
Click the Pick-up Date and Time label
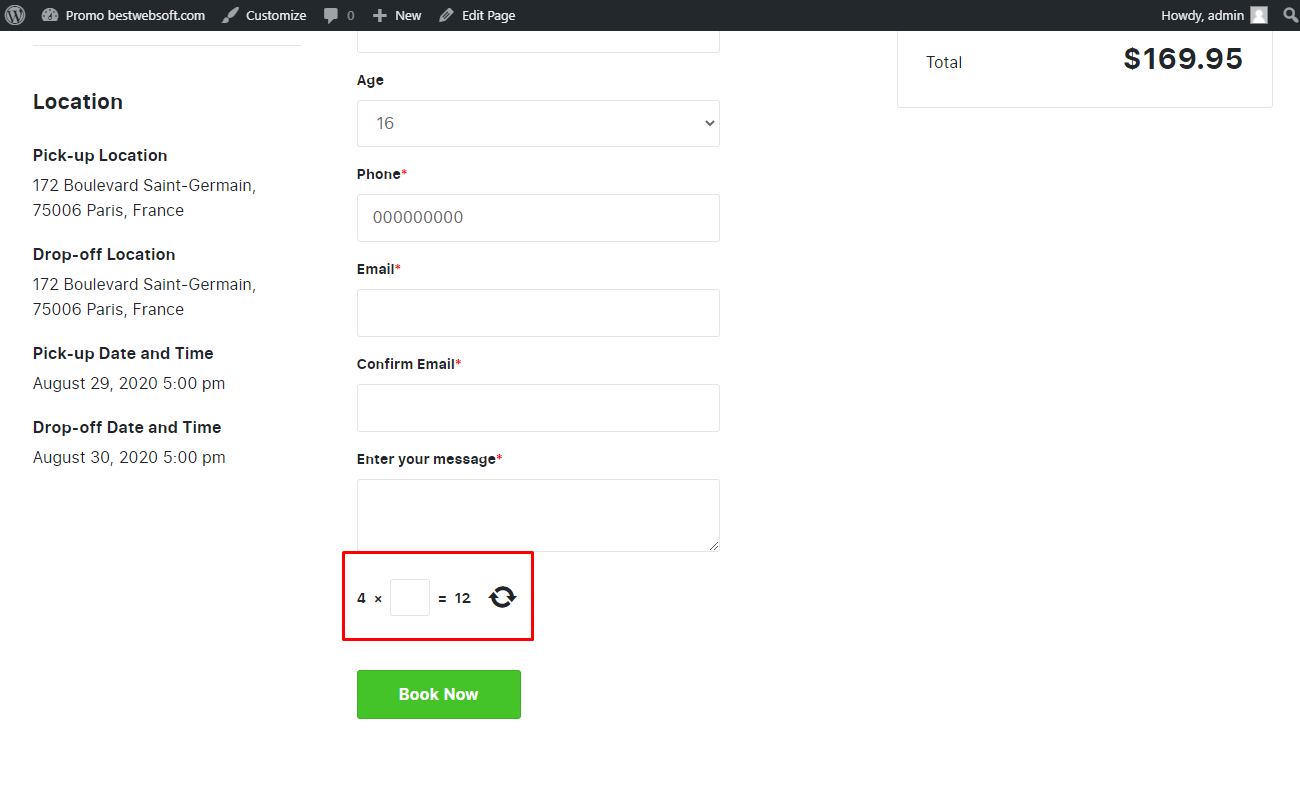click(123, 353)
